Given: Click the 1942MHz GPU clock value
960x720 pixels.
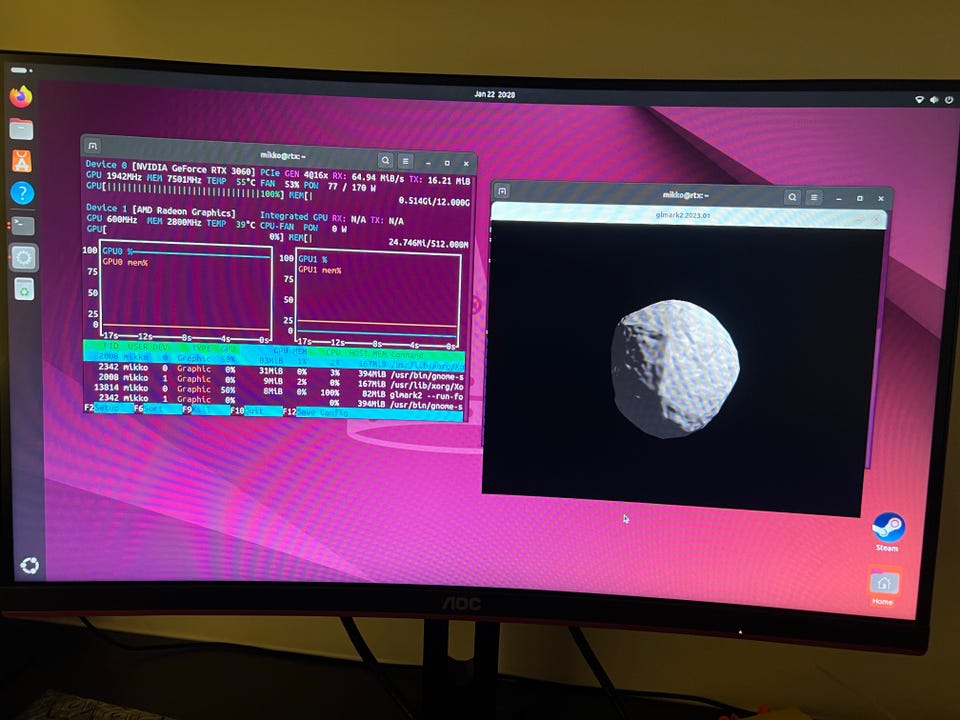Looking at the screenshot, I should coord(124,176).
